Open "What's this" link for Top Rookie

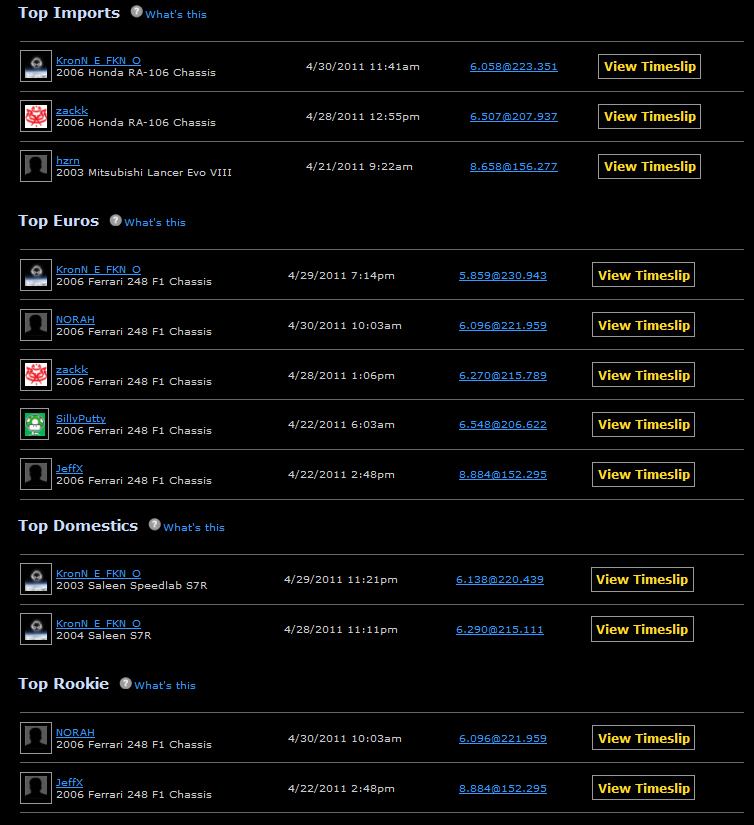165,685
